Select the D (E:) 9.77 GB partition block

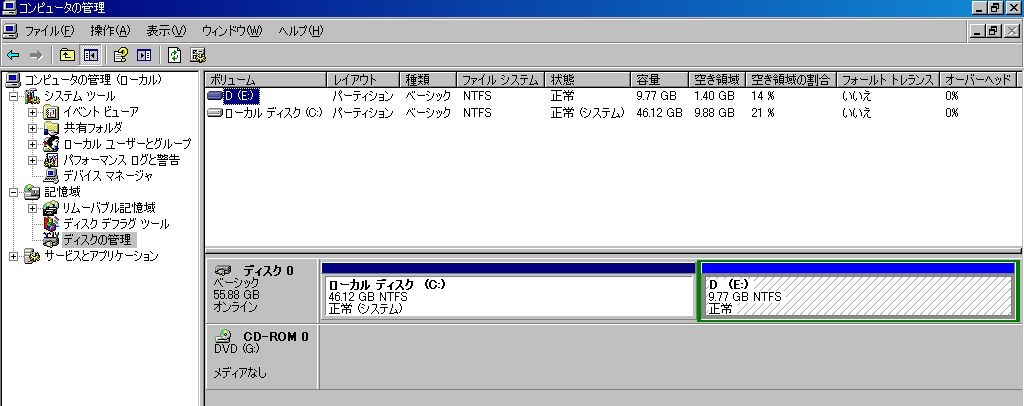coord(858,291)
